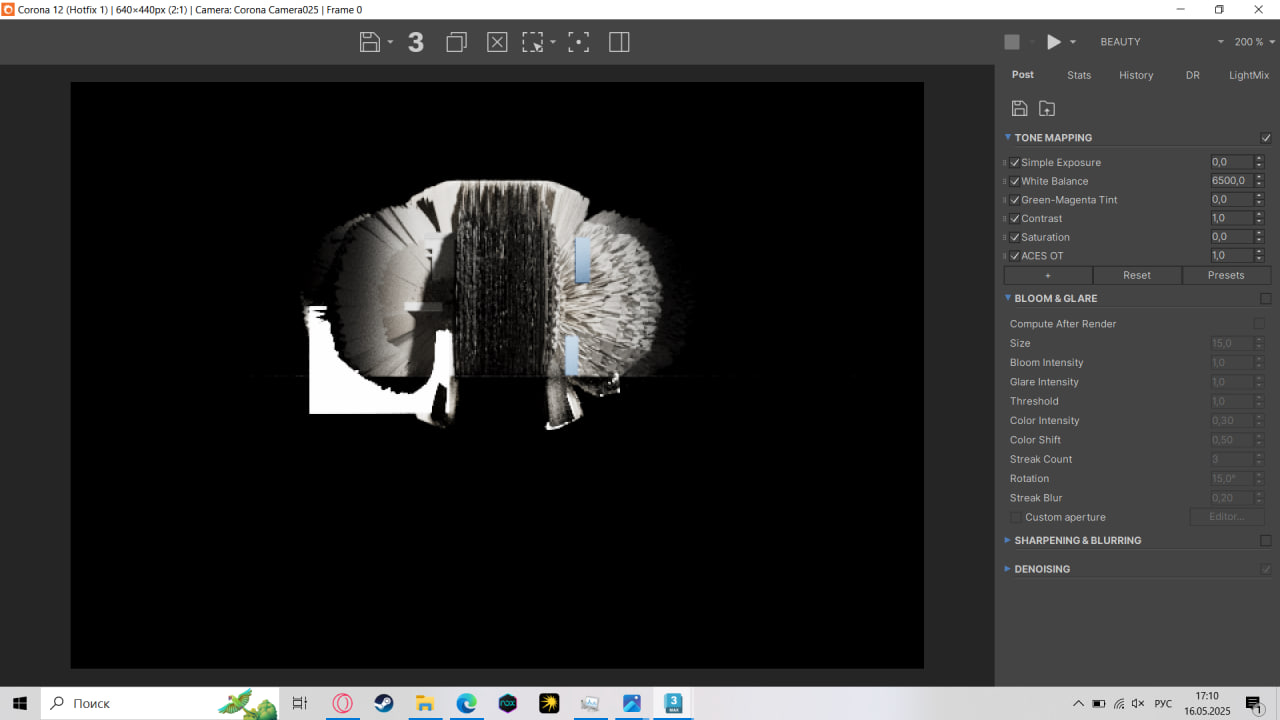Click the load post-processing config icon

(1047, 108)
